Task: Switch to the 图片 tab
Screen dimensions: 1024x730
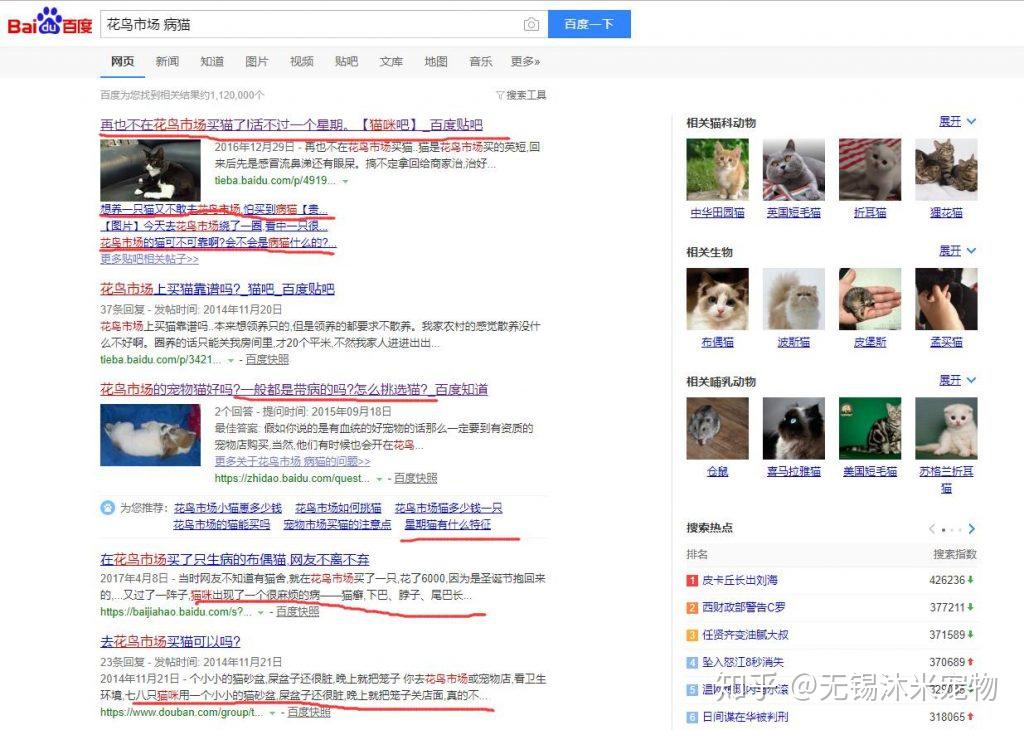Action: pyautogui.click(x=256, y=61)
